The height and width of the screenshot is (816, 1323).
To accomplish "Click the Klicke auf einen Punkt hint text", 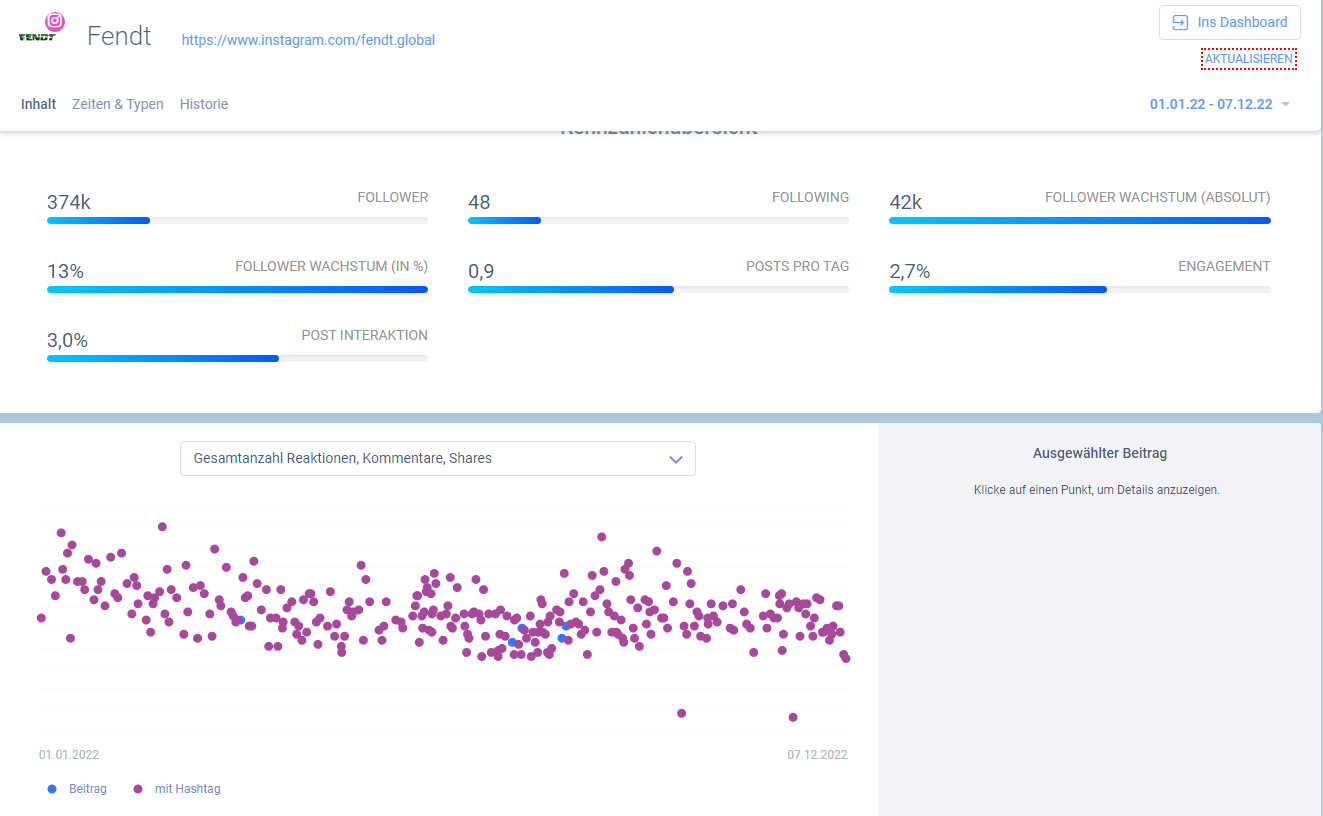I will pyautogui.click(x=1097, y=490).
